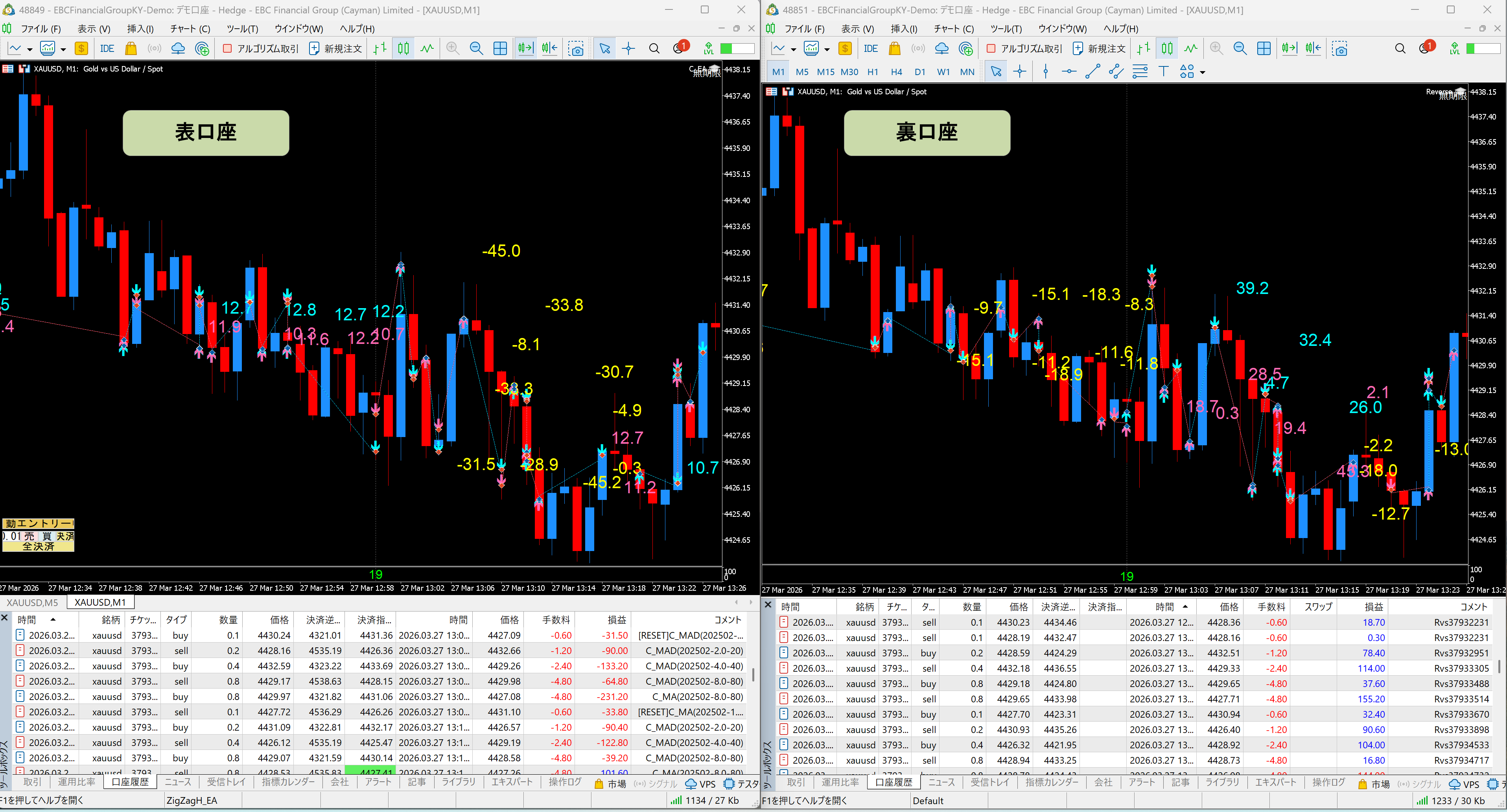Select the Fibonacci retracement tool
1507x812 pixels.
(1140, 72)
